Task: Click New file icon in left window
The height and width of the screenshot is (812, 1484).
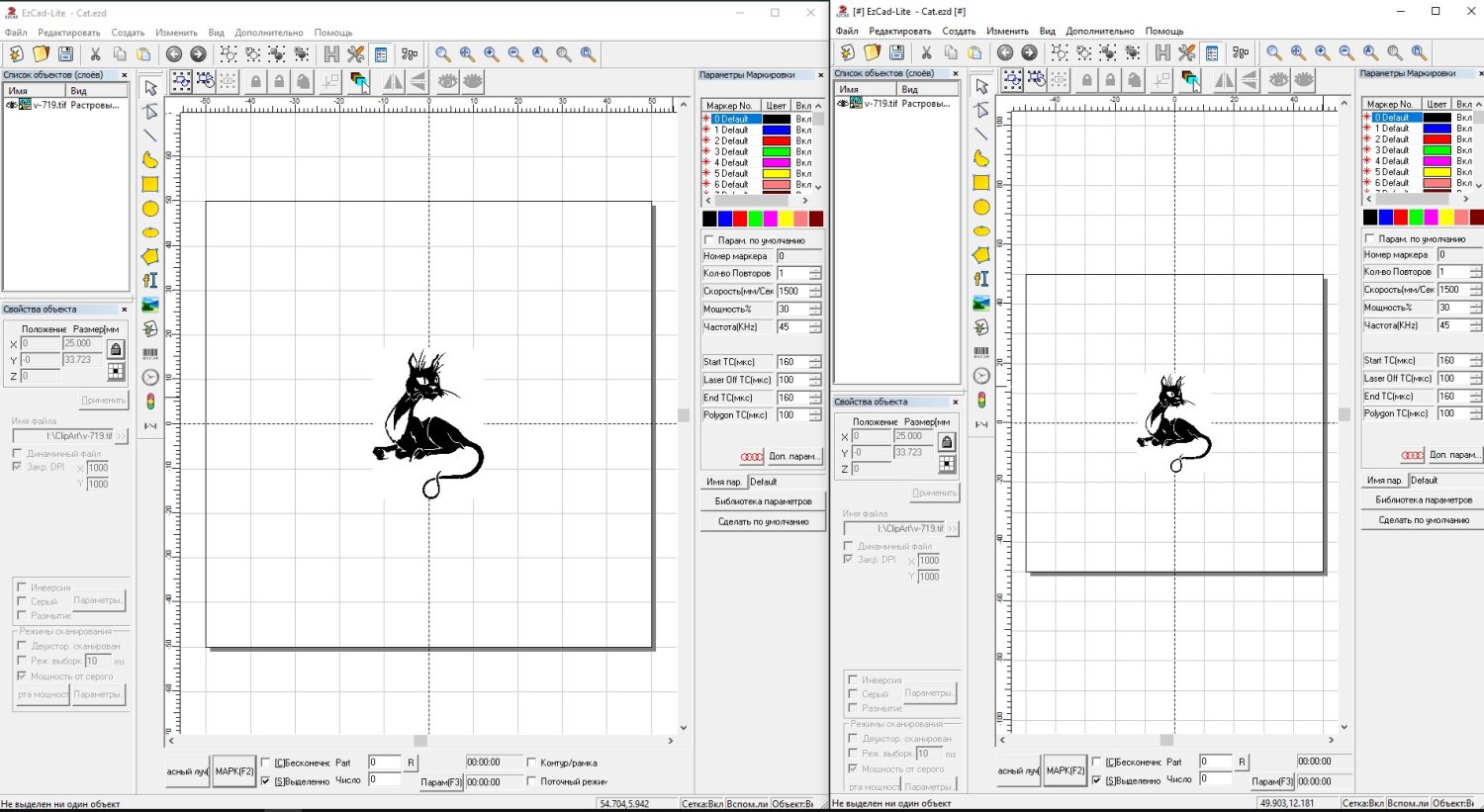Action: coord(17,53)
